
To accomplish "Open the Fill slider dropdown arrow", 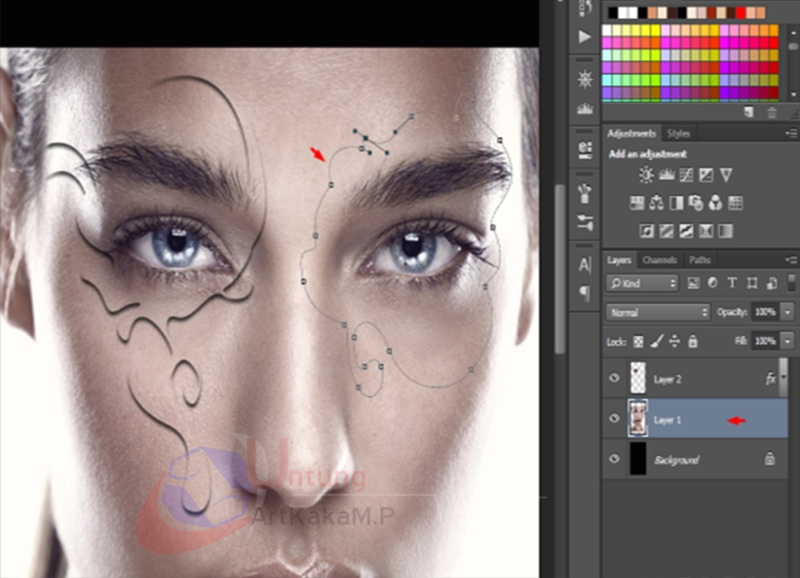I will tap(788, 341).
